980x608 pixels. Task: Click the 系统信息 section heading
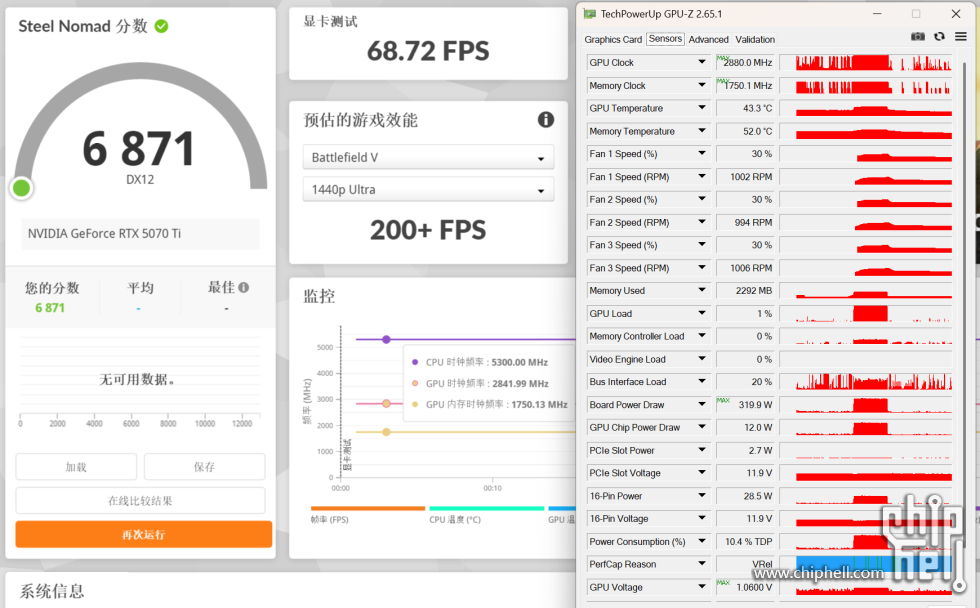pyautogui.click(x=52, y=591)
